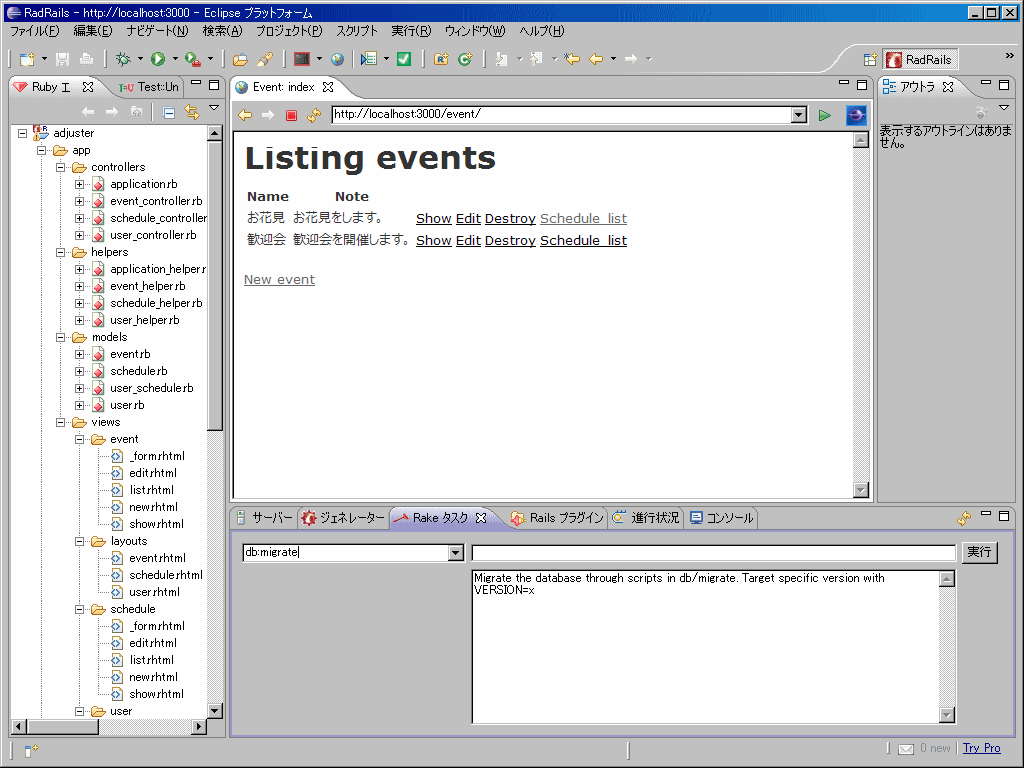The height and width of the screenshot is (768, 1024).
Task: Open the プロジェクト(P) menu
Action: click(289, 31)
